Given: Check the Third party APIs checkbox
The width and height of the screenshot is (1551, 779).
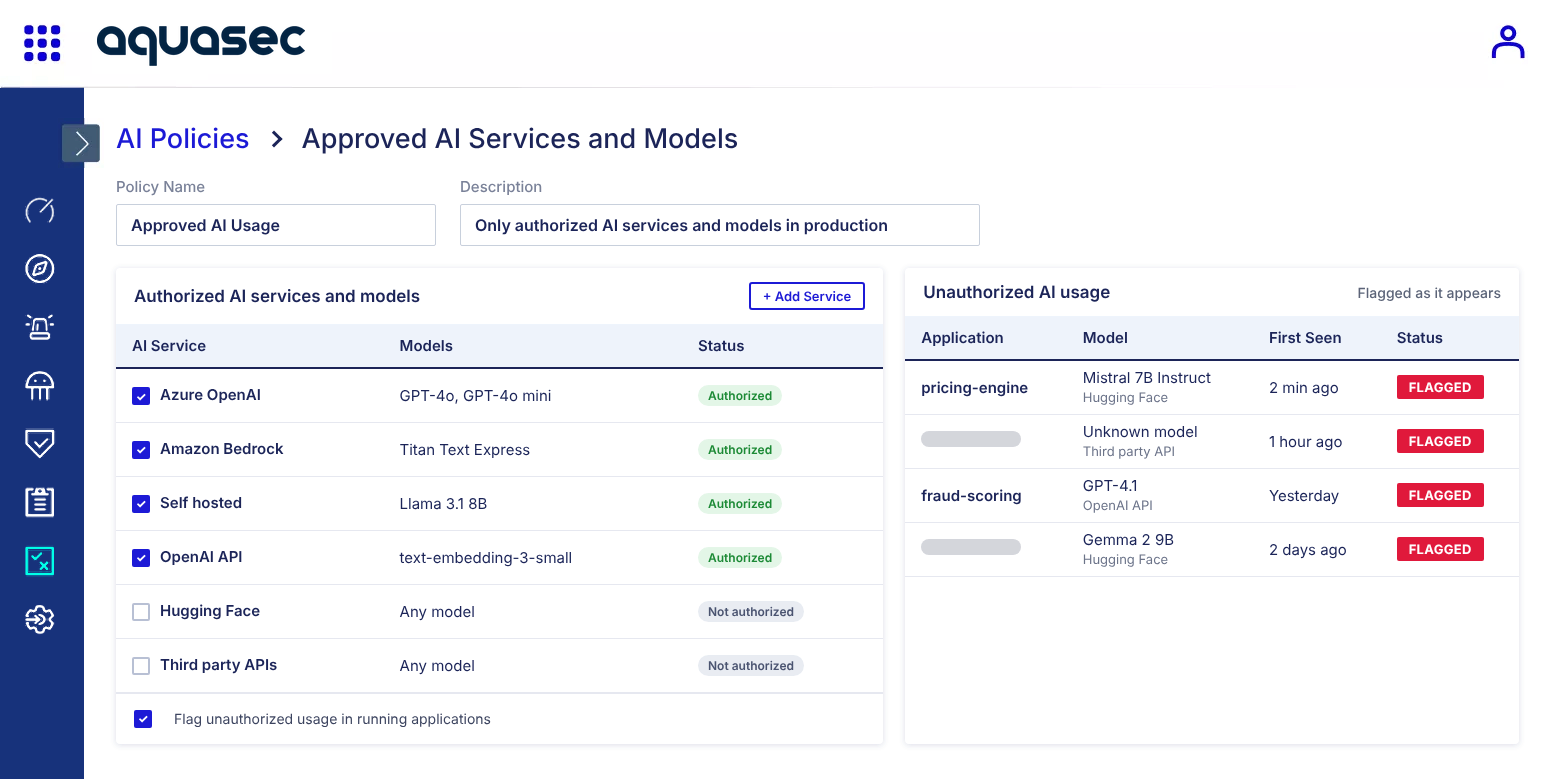Looking at the screenshot, I should point(141,666).
